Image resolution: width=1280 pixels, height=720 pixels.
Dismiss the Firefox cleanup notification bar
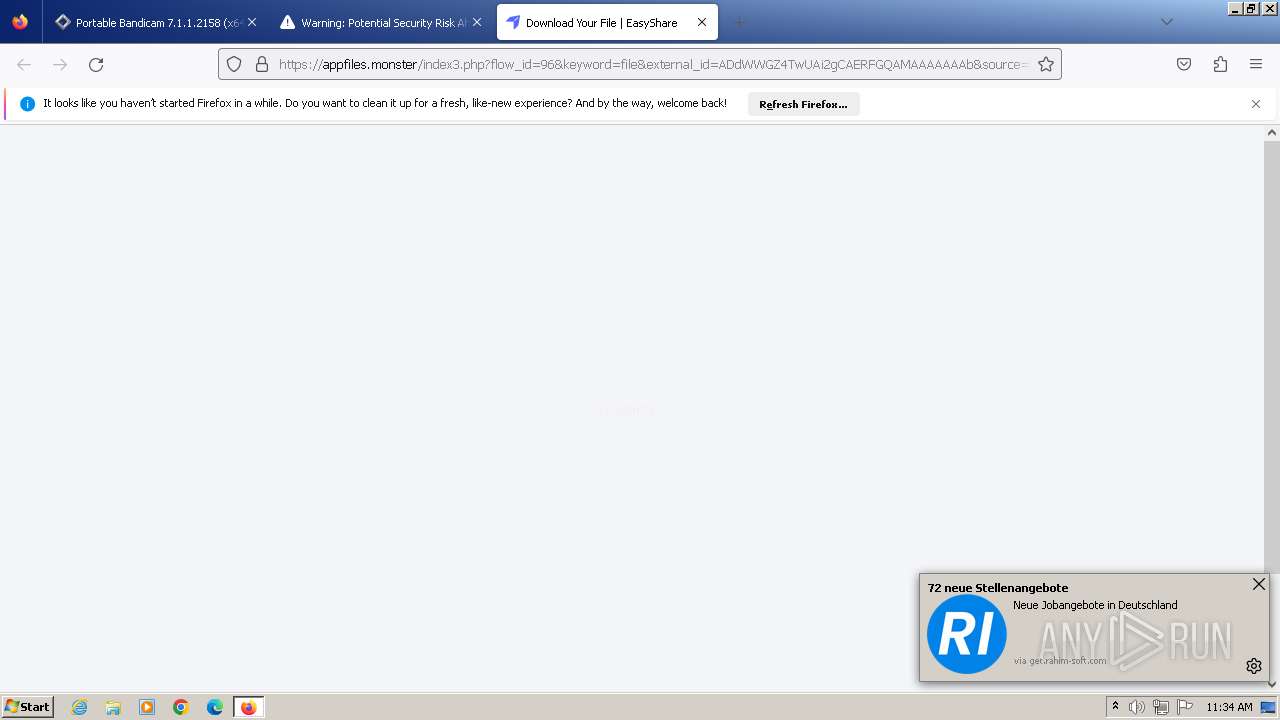coord(1256,104)
